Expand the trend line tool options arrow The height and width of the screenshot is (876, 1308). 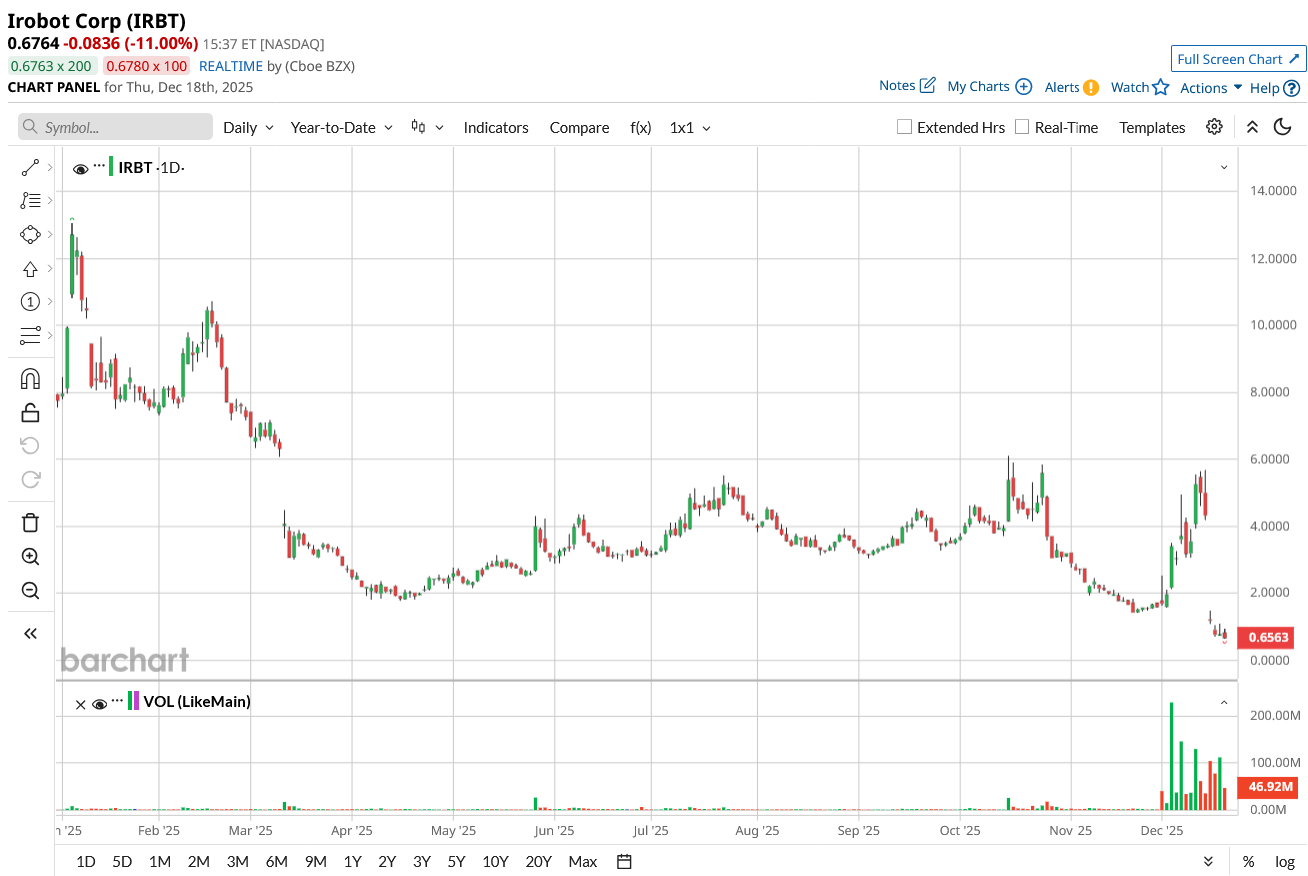[50, 168]
